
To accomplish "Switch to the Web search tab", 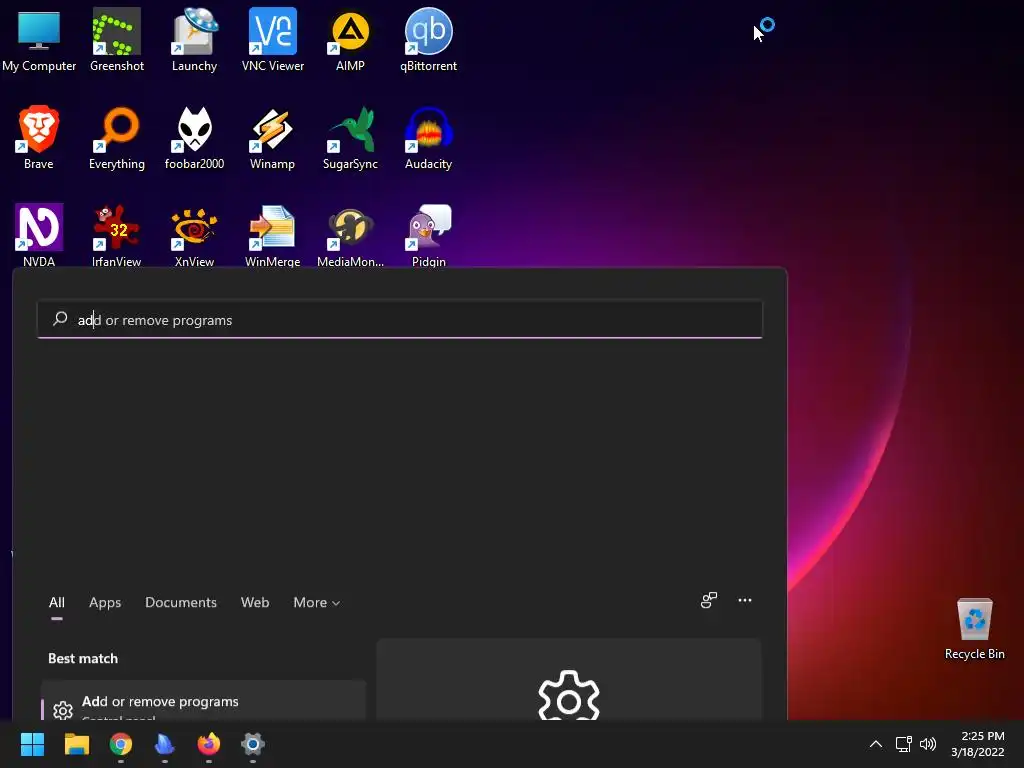I will 255,602.
